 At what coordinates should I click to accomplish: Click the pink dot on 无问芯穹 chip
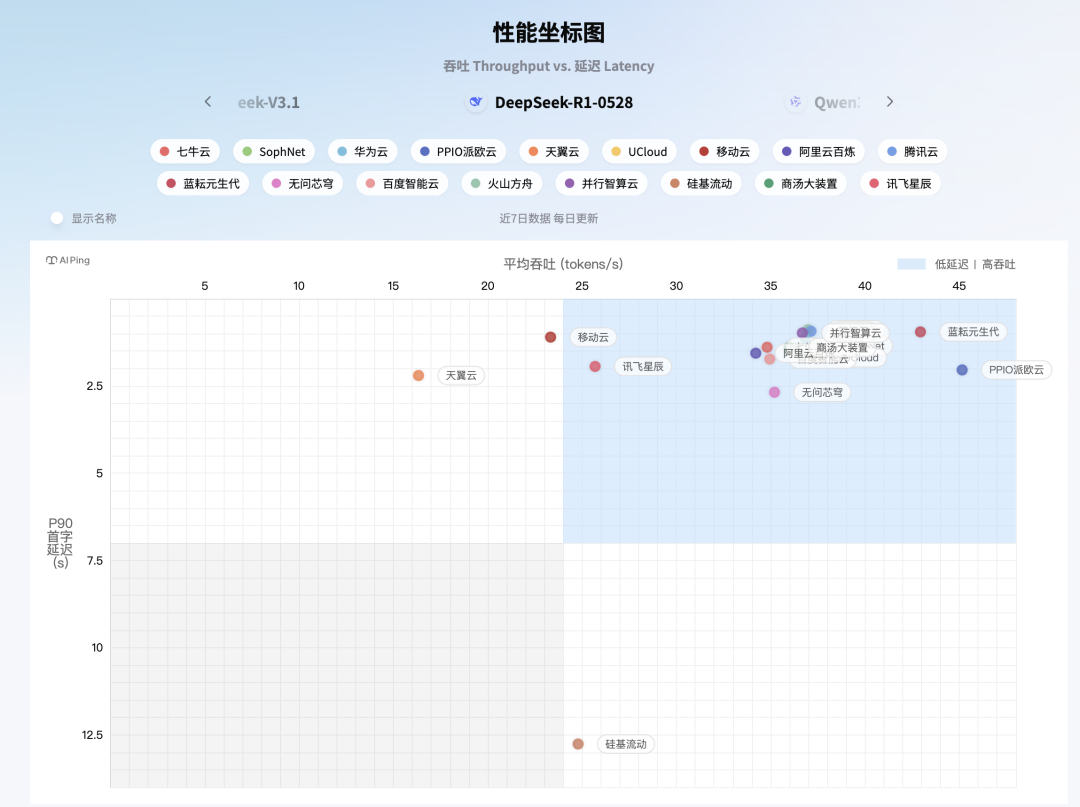coord(276,183)
